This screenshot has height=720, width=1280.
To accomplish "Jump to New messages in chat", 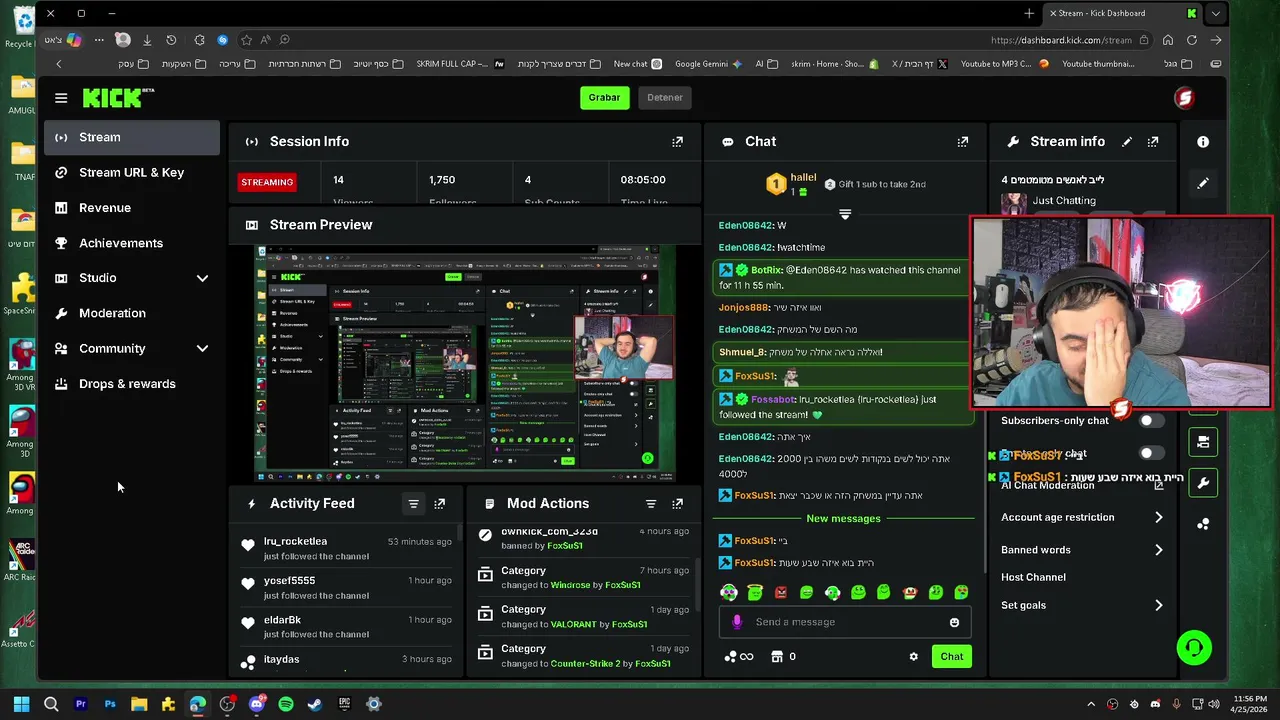I will click(843, 518).
